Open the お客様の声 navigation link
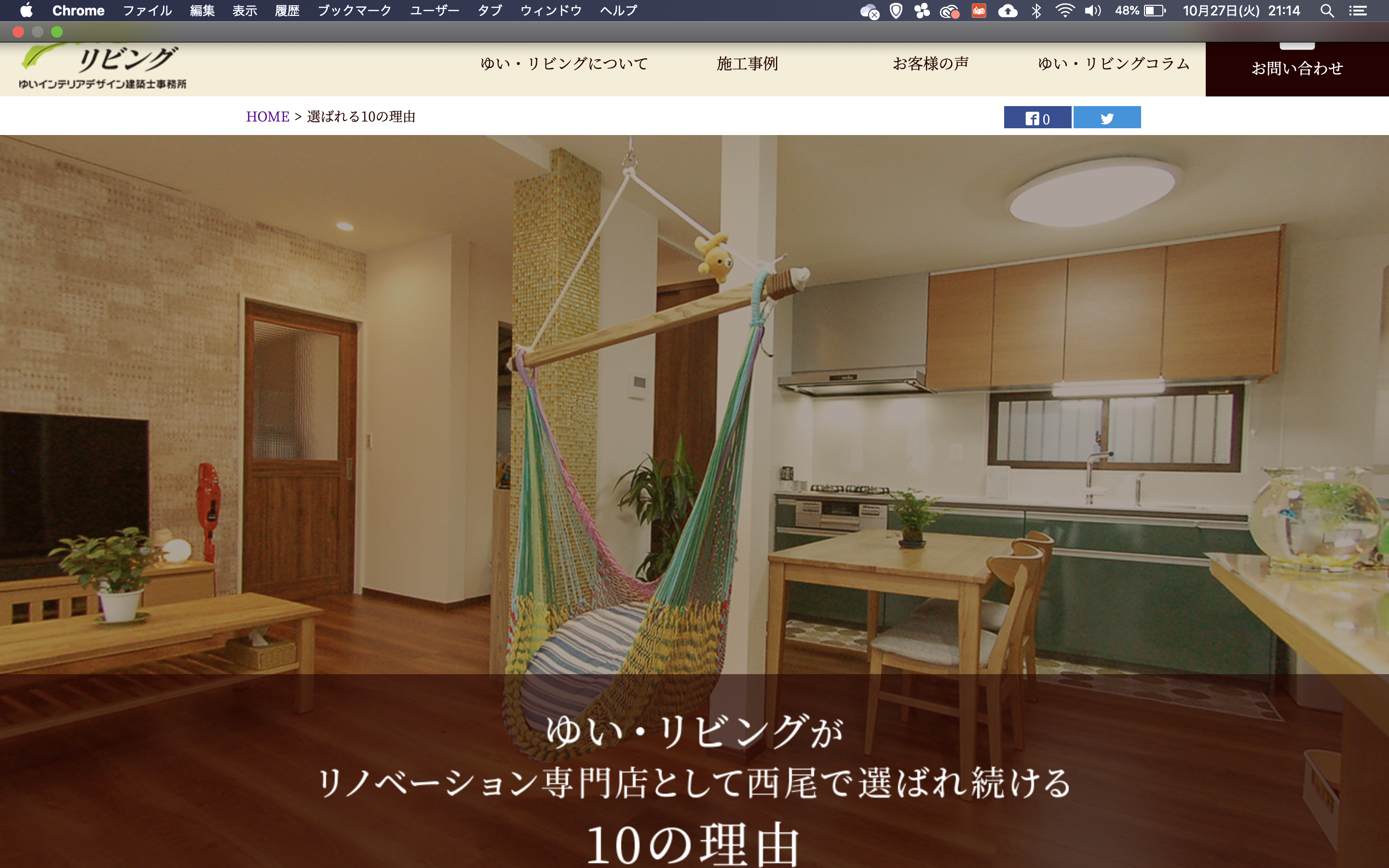Image resolution: width=1389 pixels, height=868 pixels. 930,64
